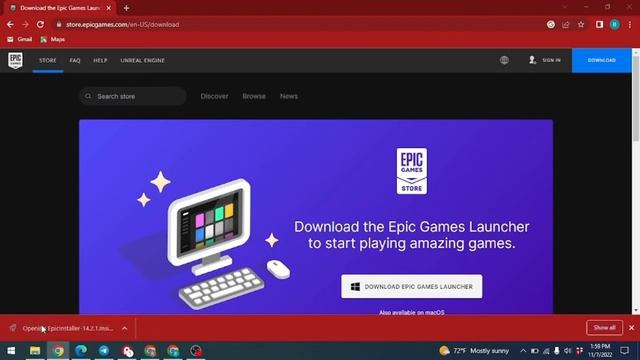Open the Windows Start menu
640x360 pixels.
11,351
